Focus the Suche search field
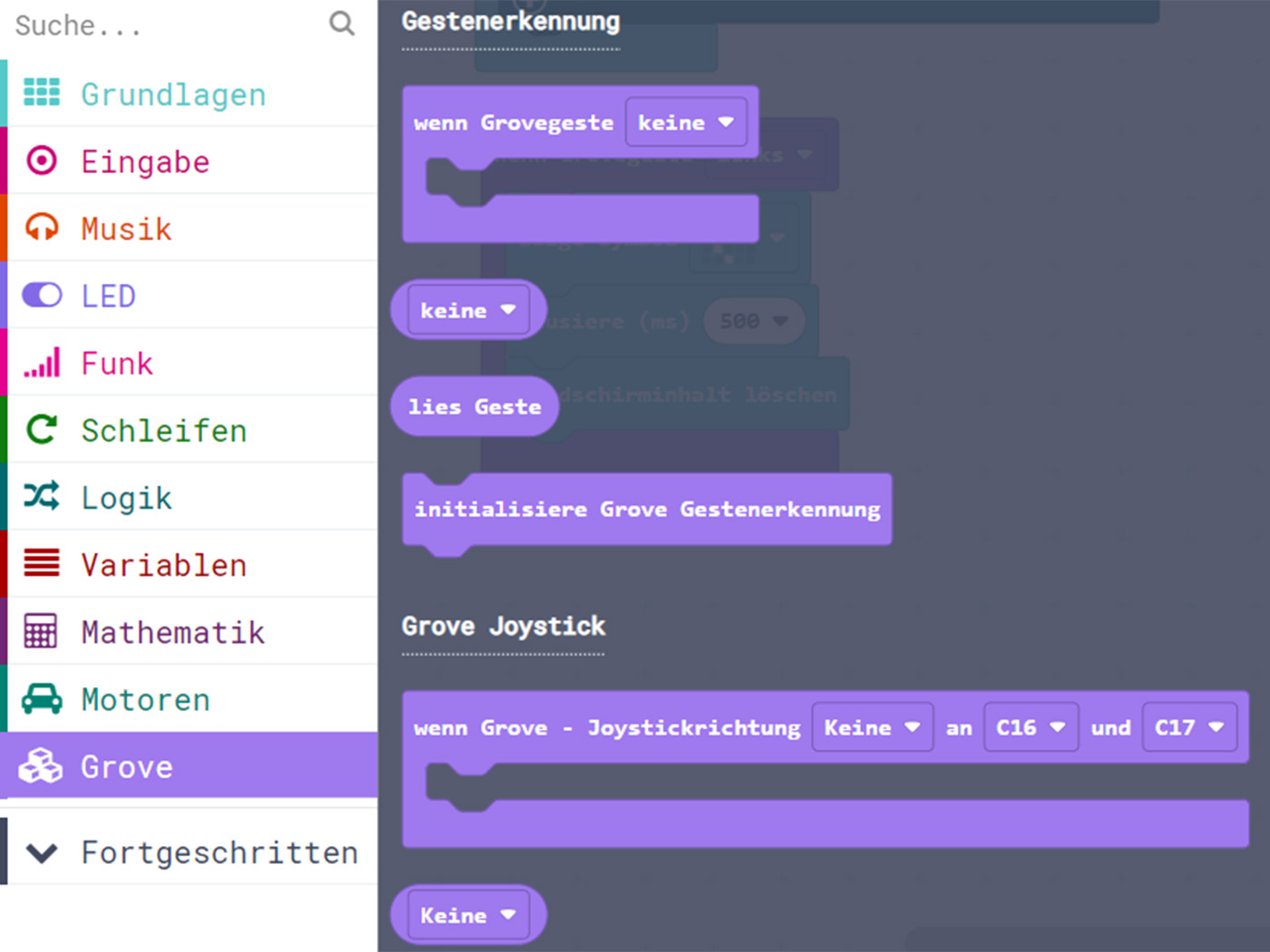 pyautogui.click(x=163, y=25)
